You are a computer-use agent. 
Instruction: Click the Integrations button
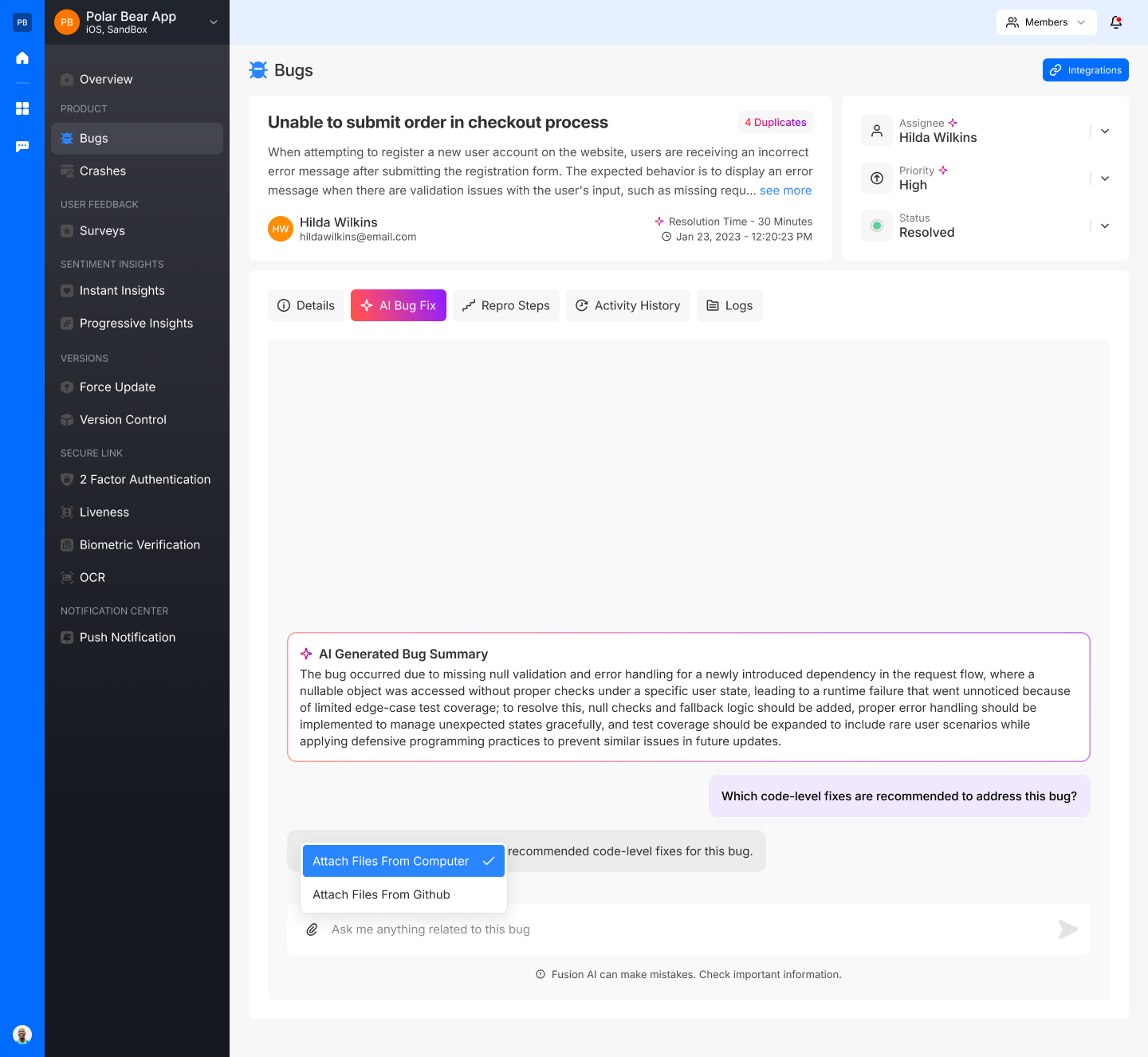(x=1085, y=70)
